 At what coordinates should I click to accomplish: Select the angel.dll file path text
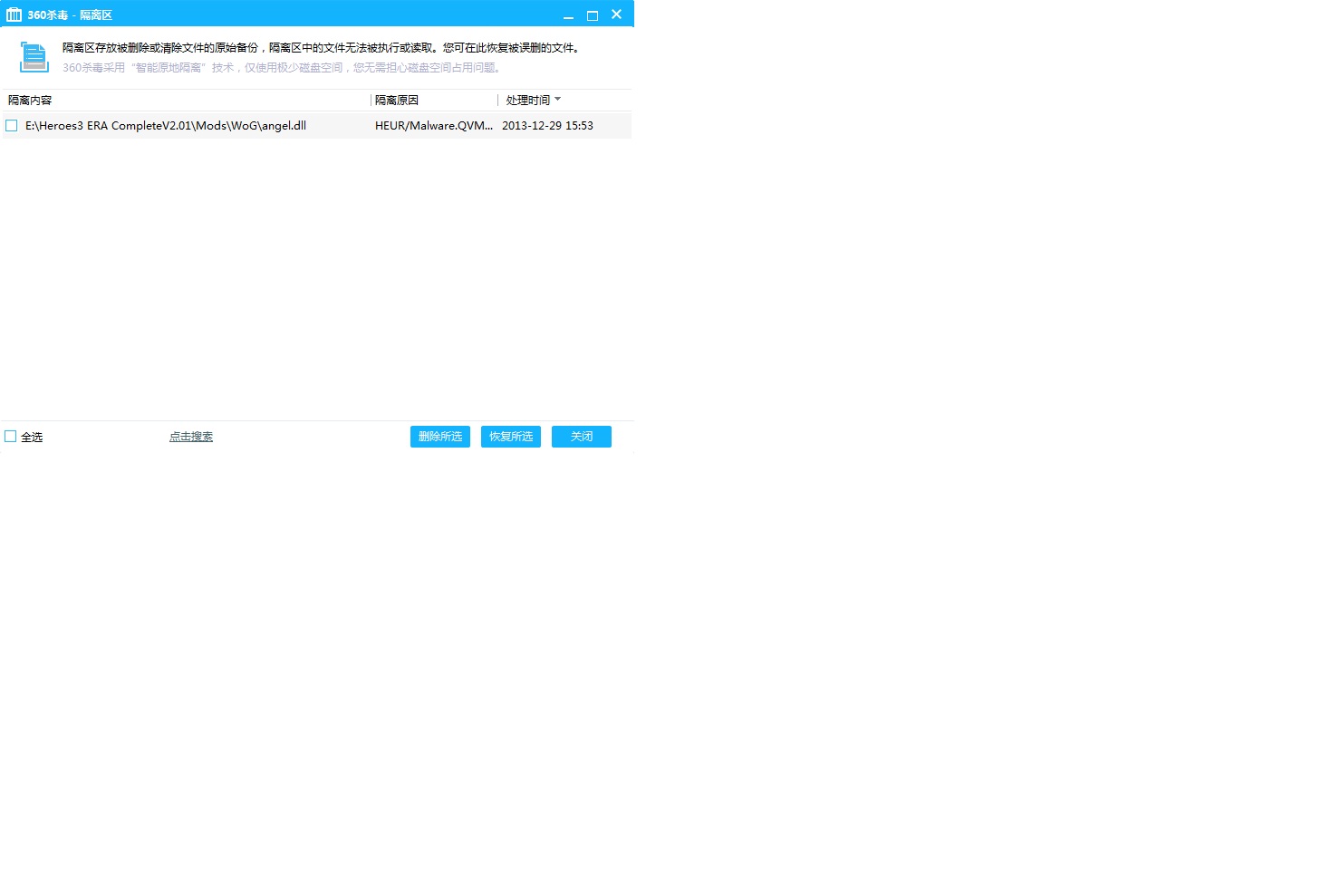click(166, 126)
